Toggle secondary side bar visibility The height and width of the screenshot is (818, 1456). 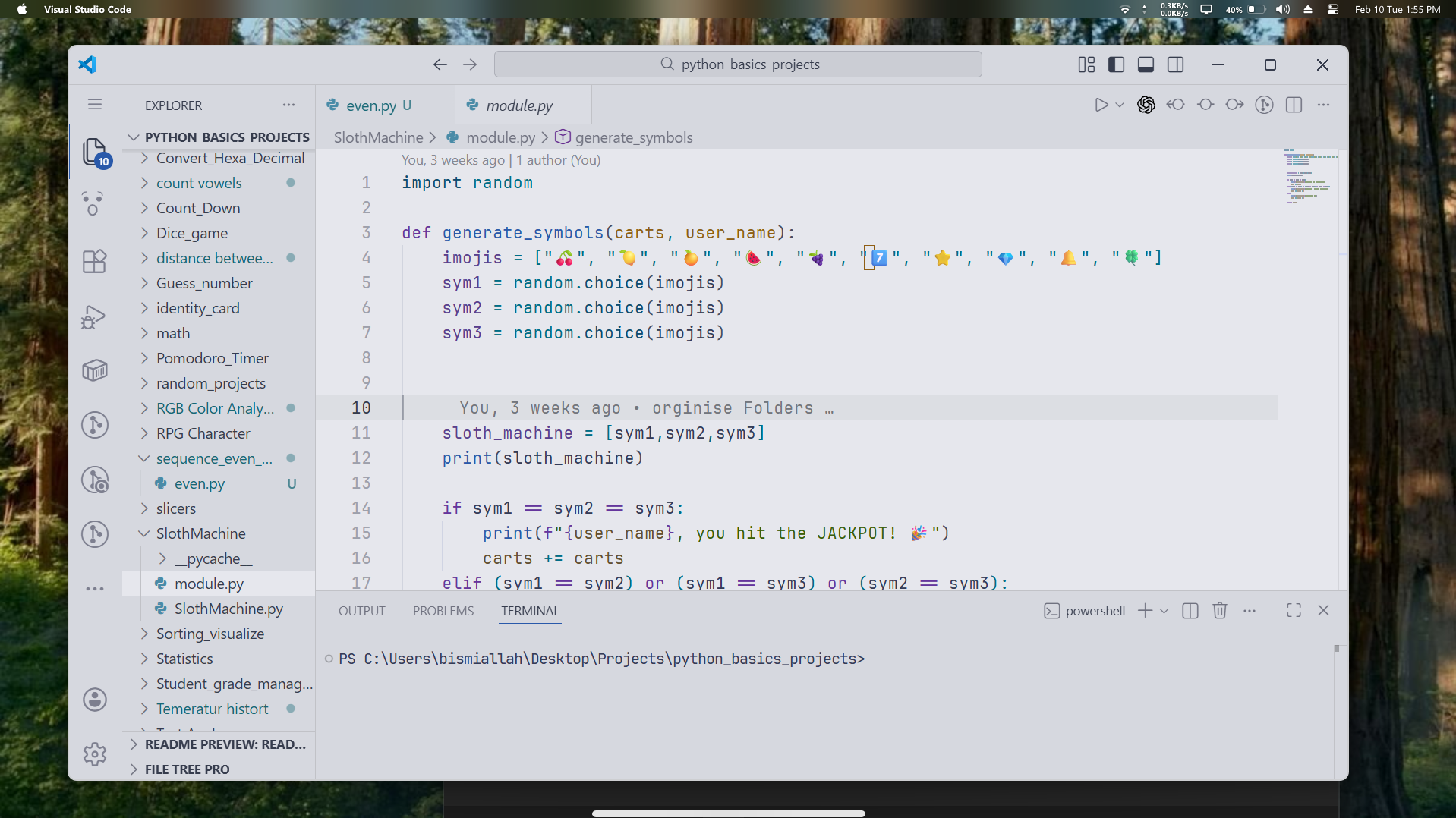point(1176,64)
